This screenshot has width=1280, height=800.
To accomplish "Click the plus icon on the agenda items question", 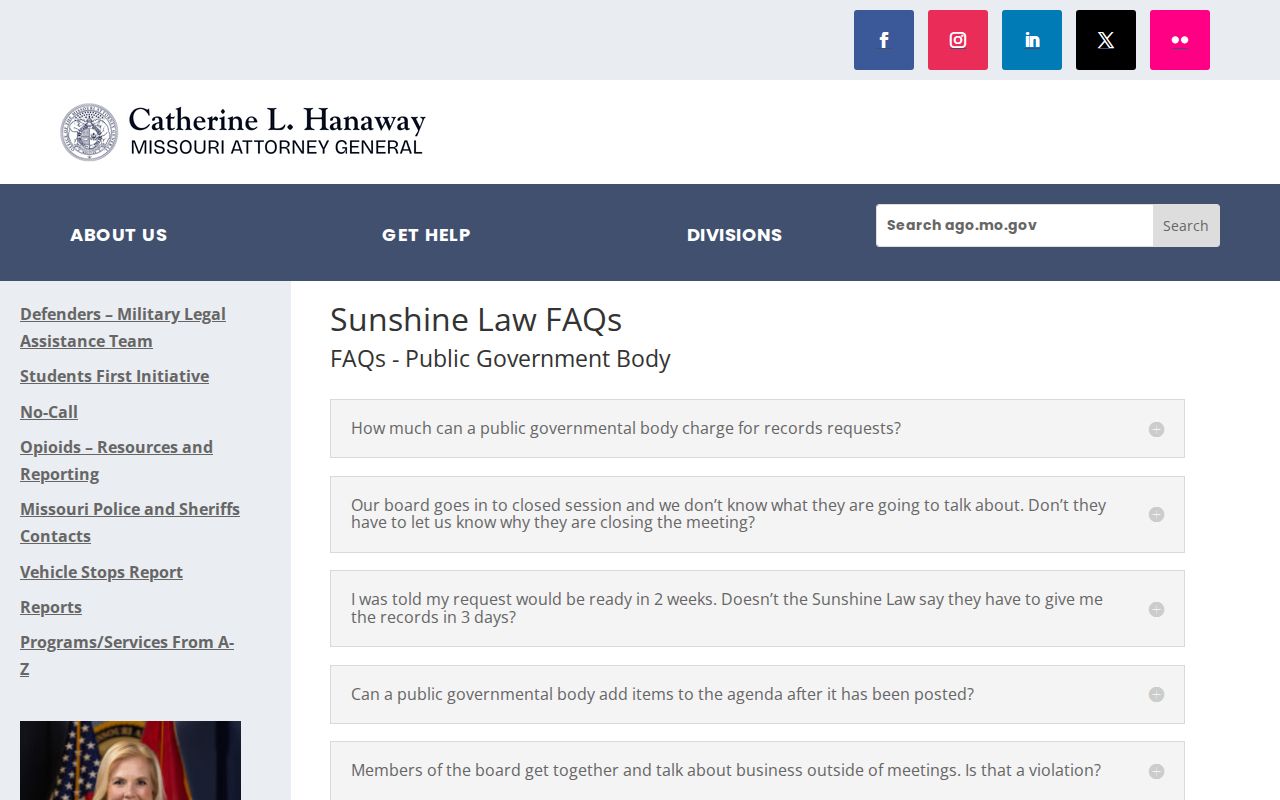I will point(1156,694).
